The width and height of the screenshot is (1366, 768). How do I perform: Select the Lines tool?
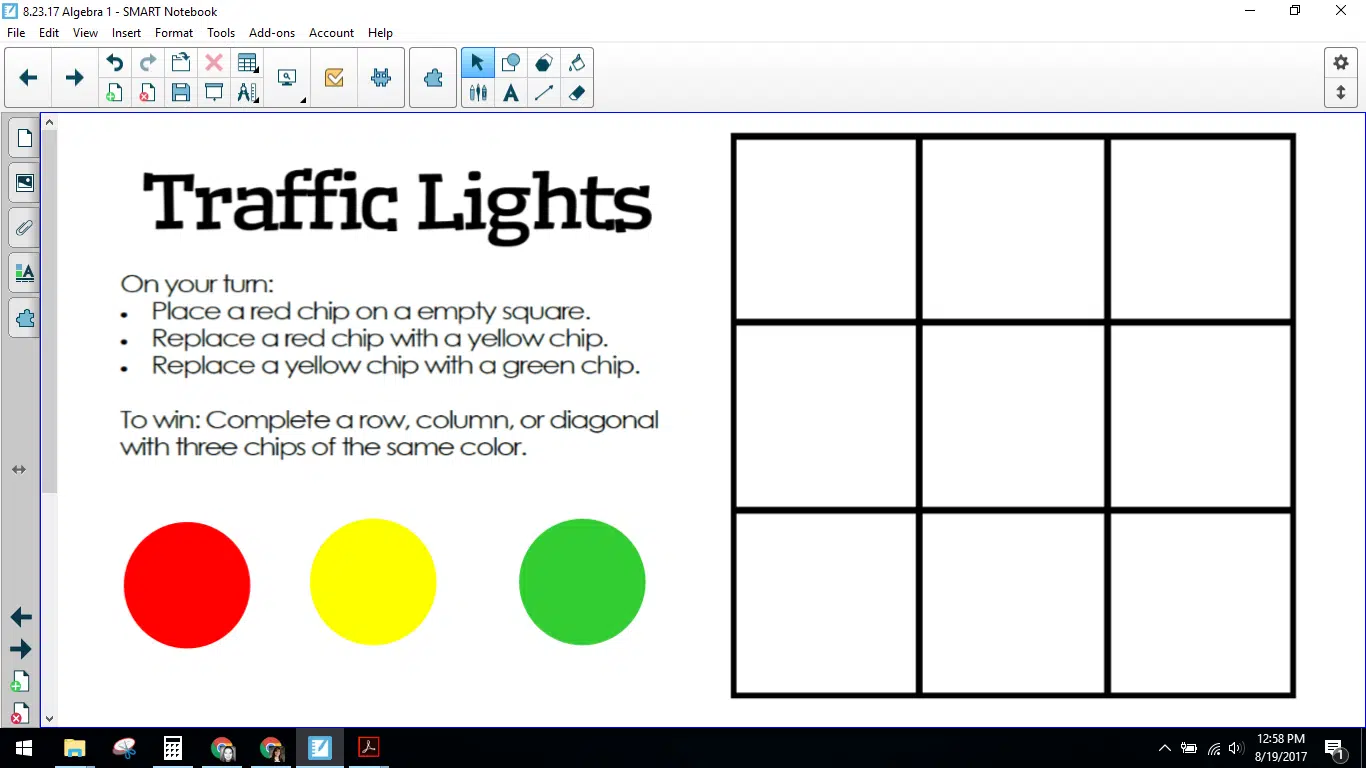tap(543, 93)
